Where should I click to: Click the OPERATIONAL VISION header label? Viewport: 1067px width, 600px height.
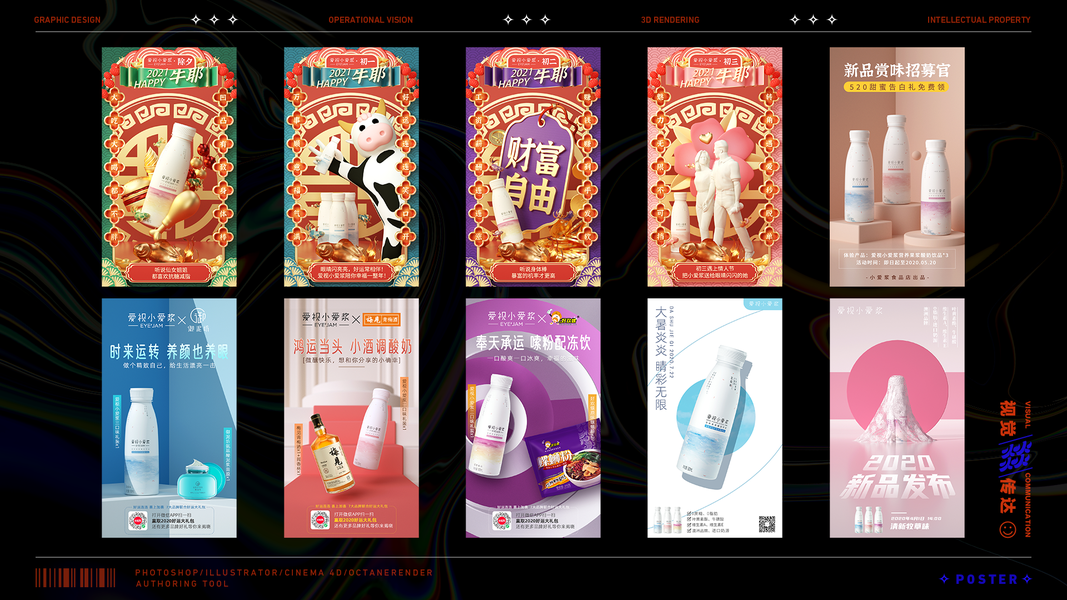(x=370, y=20)
